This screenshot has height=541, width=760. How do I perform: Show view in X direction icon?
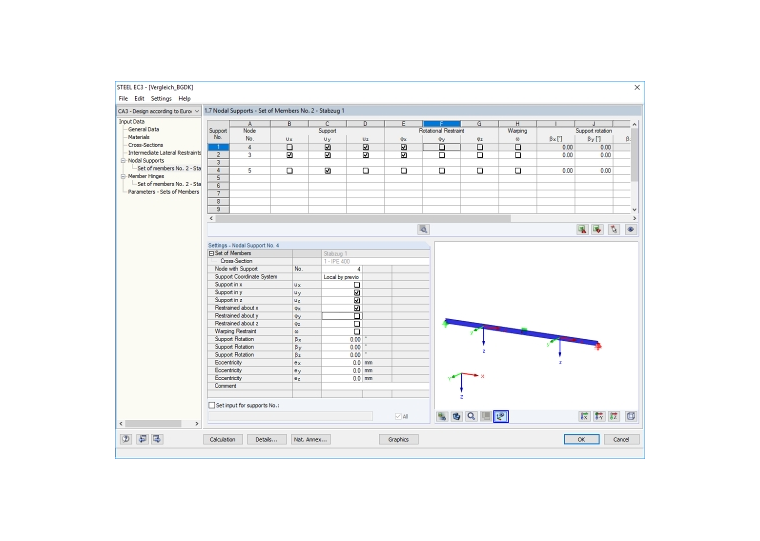tap(585, 416)
